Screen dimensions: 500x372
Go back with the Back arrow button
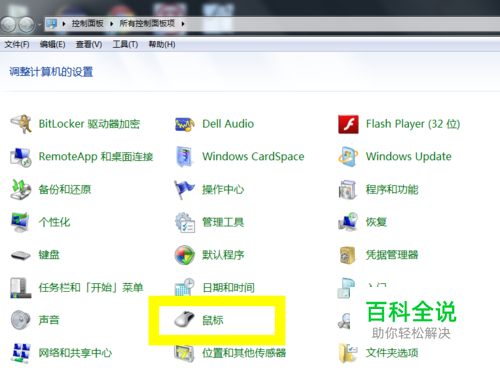tap(9, 24)
